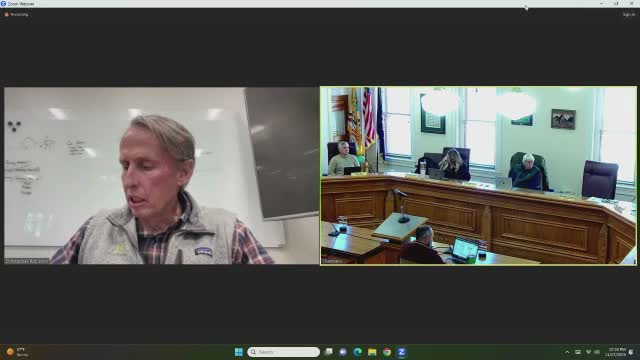The image size is (640, 360).
Task: Select the Chambers video feed
Action: (x=478, y=176)
